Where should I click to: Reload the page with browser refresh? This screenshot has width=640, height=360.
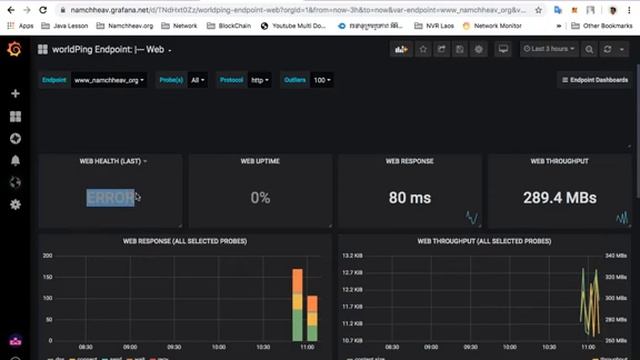(43, 10)
